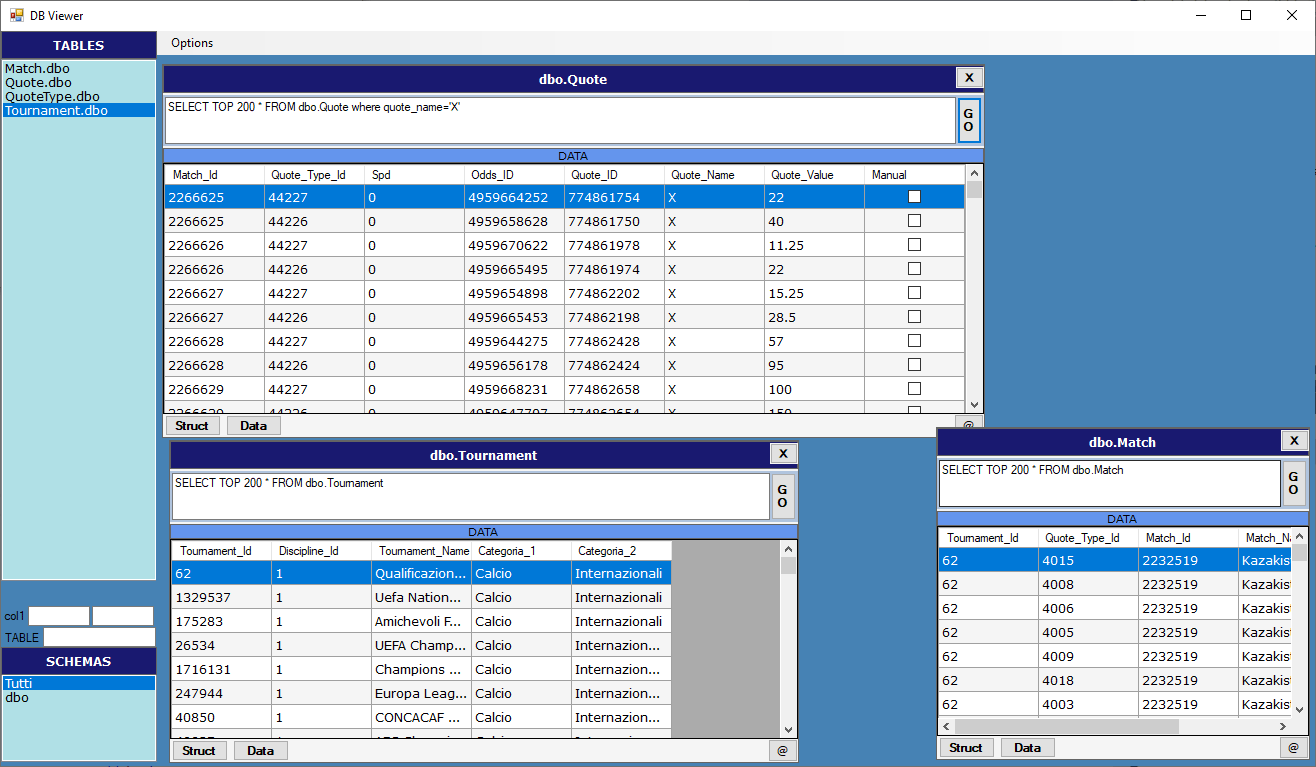Select the Tutti schema entry

pyautogui.click(x=79, y=683)
